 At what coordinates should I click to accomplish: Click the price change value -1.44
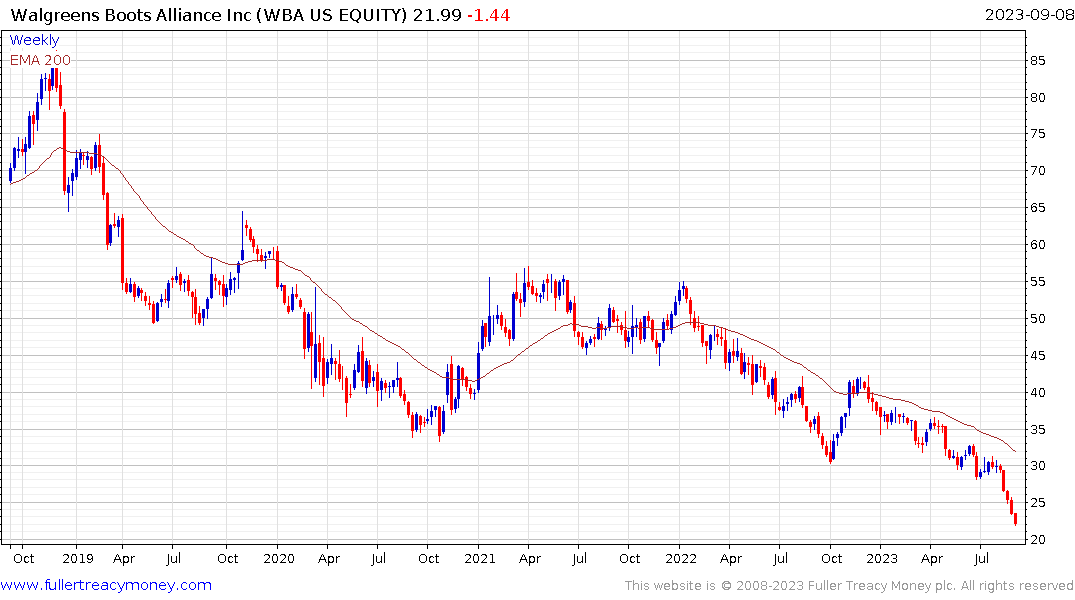(x=488, y=14)
